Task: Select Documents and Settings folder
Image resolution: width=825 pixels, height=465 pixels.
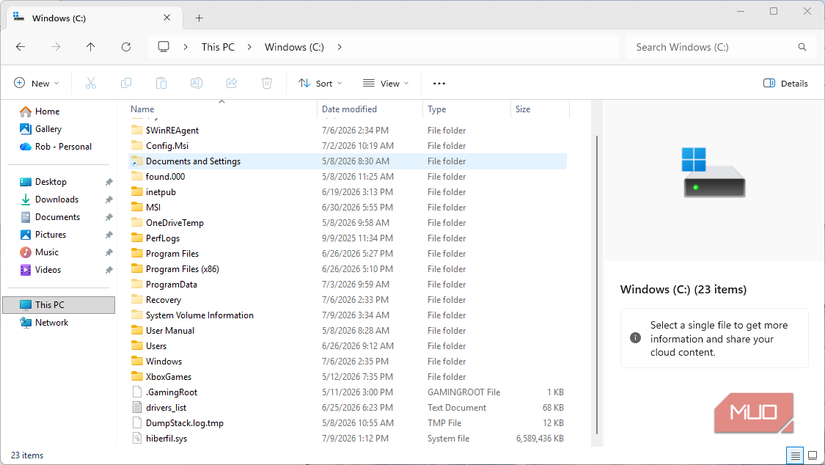Action: pyautogui.click(x=347, y=161)
